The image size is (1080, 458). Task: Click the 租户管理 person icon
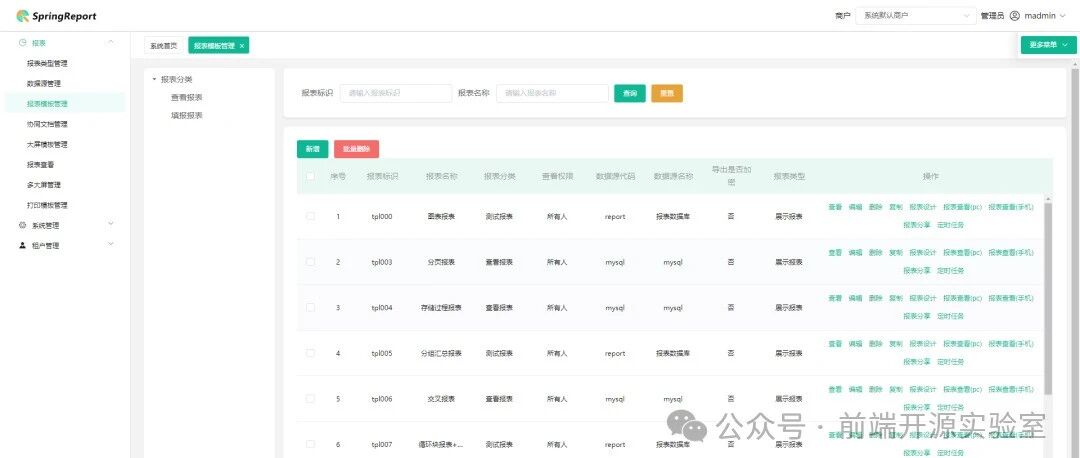tap(23, 245)
